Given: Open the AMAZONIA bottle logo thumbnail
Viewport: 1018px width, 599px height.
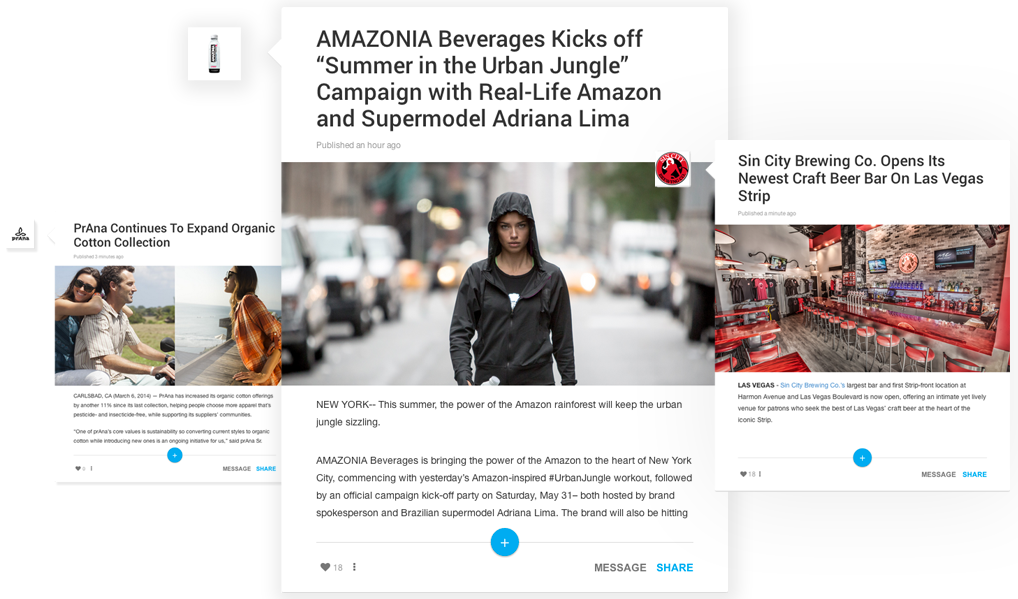Looking at the screenshot, I should [214, 54].
